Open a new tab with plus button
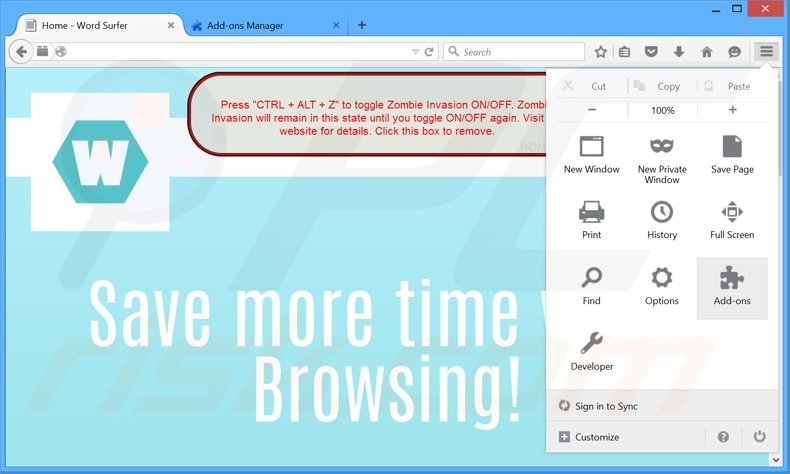Image resolution: width=790 pixels, height=474 pixels. (361, 25)
